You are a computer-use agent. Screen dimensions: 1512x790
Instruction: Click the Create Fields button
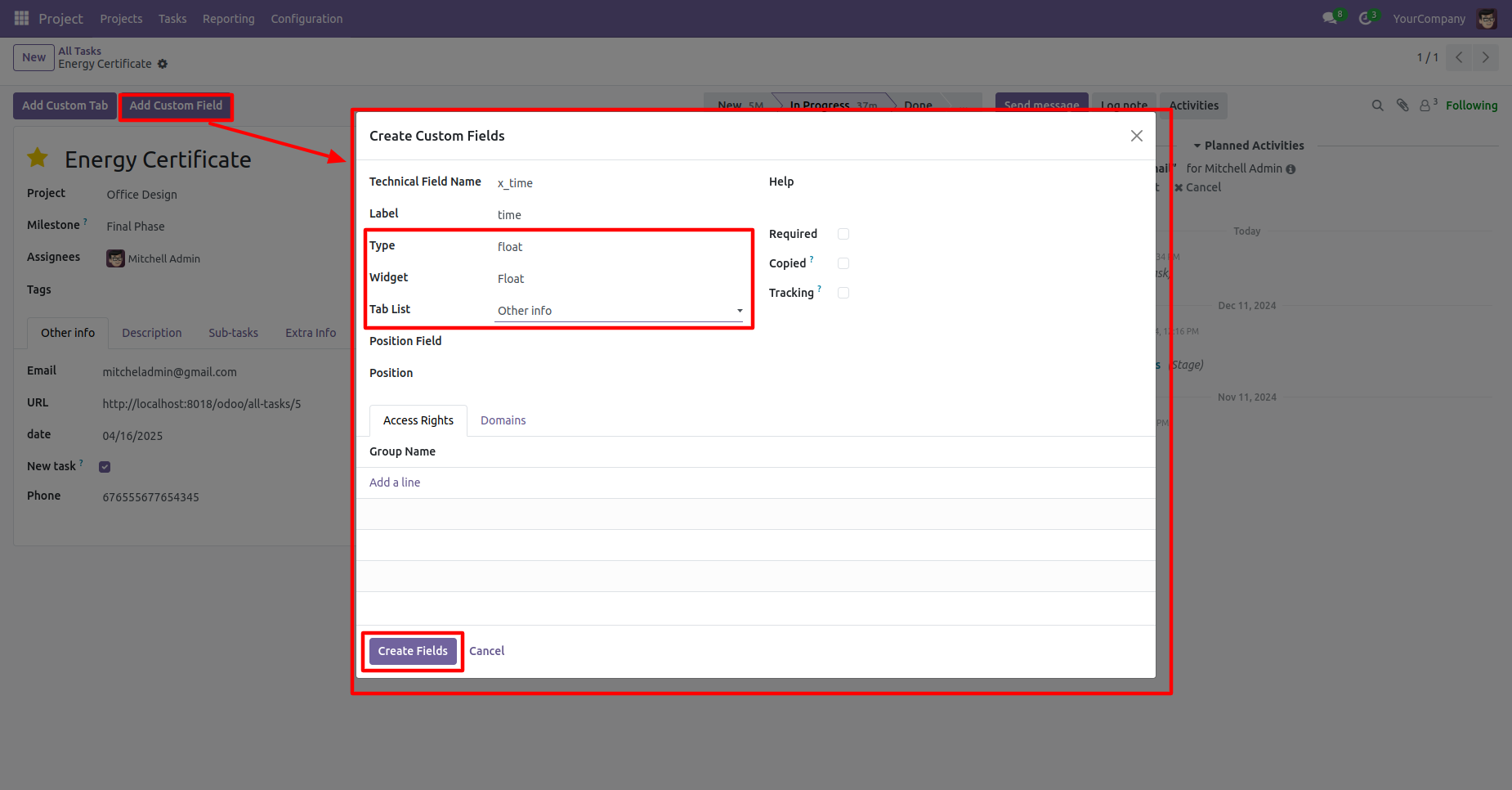pyautogui.click(x=413, y=651)
